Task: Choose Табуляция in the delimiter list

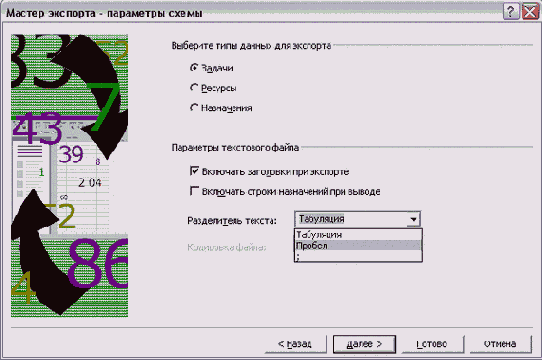Action: (358, 234)
